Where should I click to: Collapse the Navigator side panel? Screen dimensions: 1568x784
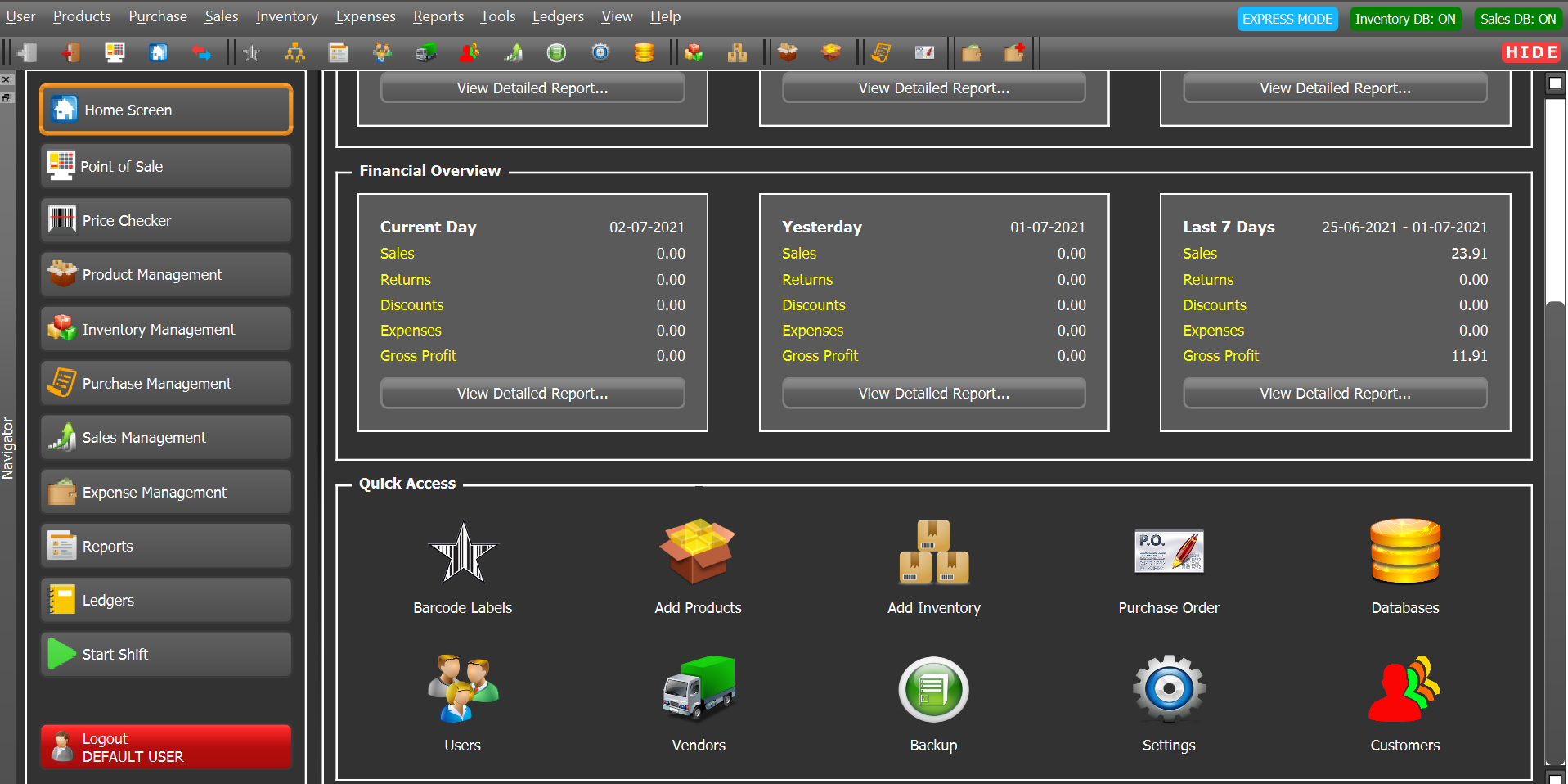(x=7, y=79)
